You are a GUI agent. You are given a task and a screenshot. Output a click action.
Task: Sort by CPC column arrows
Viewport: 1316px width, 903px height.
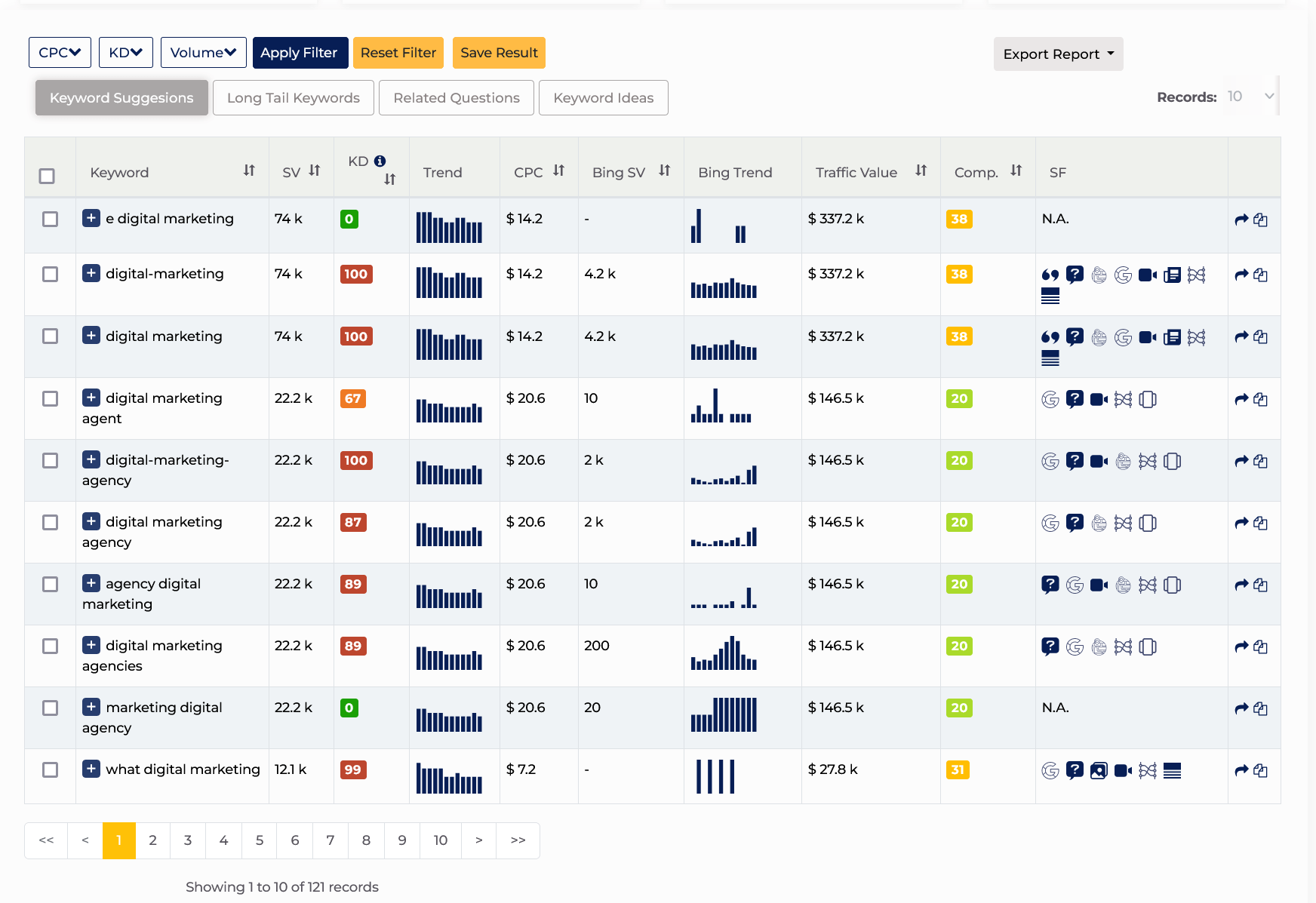558,170
